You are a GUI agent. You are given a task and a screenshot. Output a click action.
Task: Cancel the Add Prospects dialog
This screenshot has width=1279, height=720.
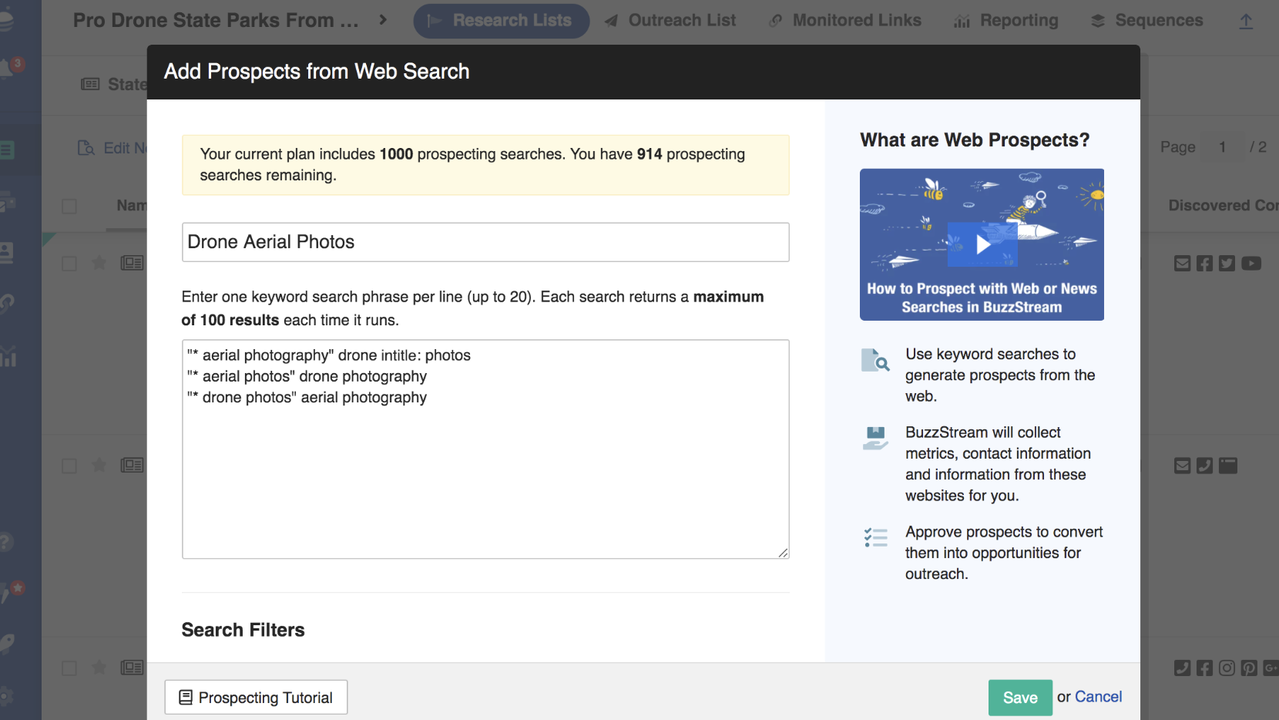1098,697
